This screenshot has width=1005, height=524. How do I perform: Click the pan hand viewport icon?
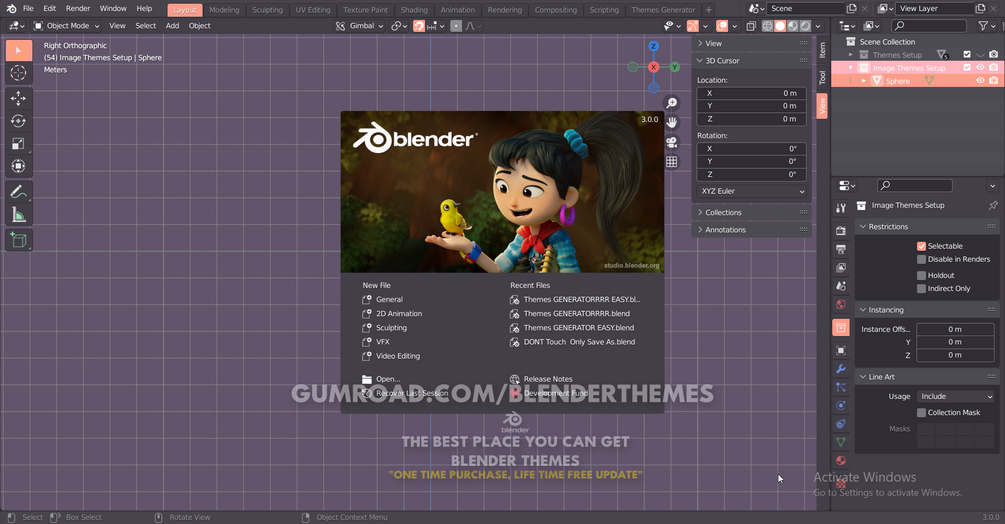click(x=671, y=122)
